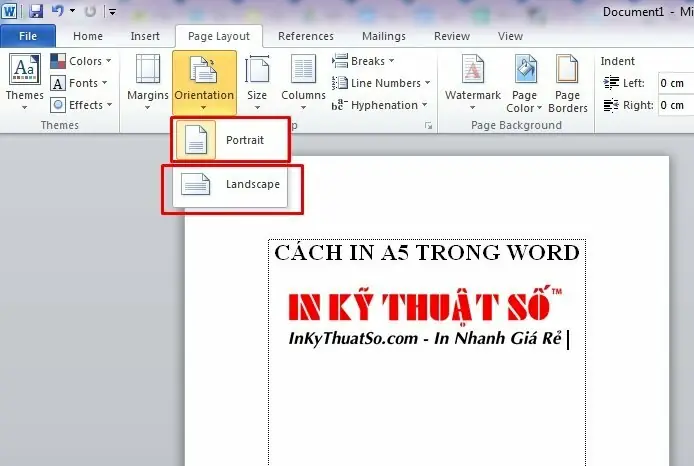This screenshot has height=466, width=694.
Task: Open Page Setup dialog launcher
Action: (428, 126)
